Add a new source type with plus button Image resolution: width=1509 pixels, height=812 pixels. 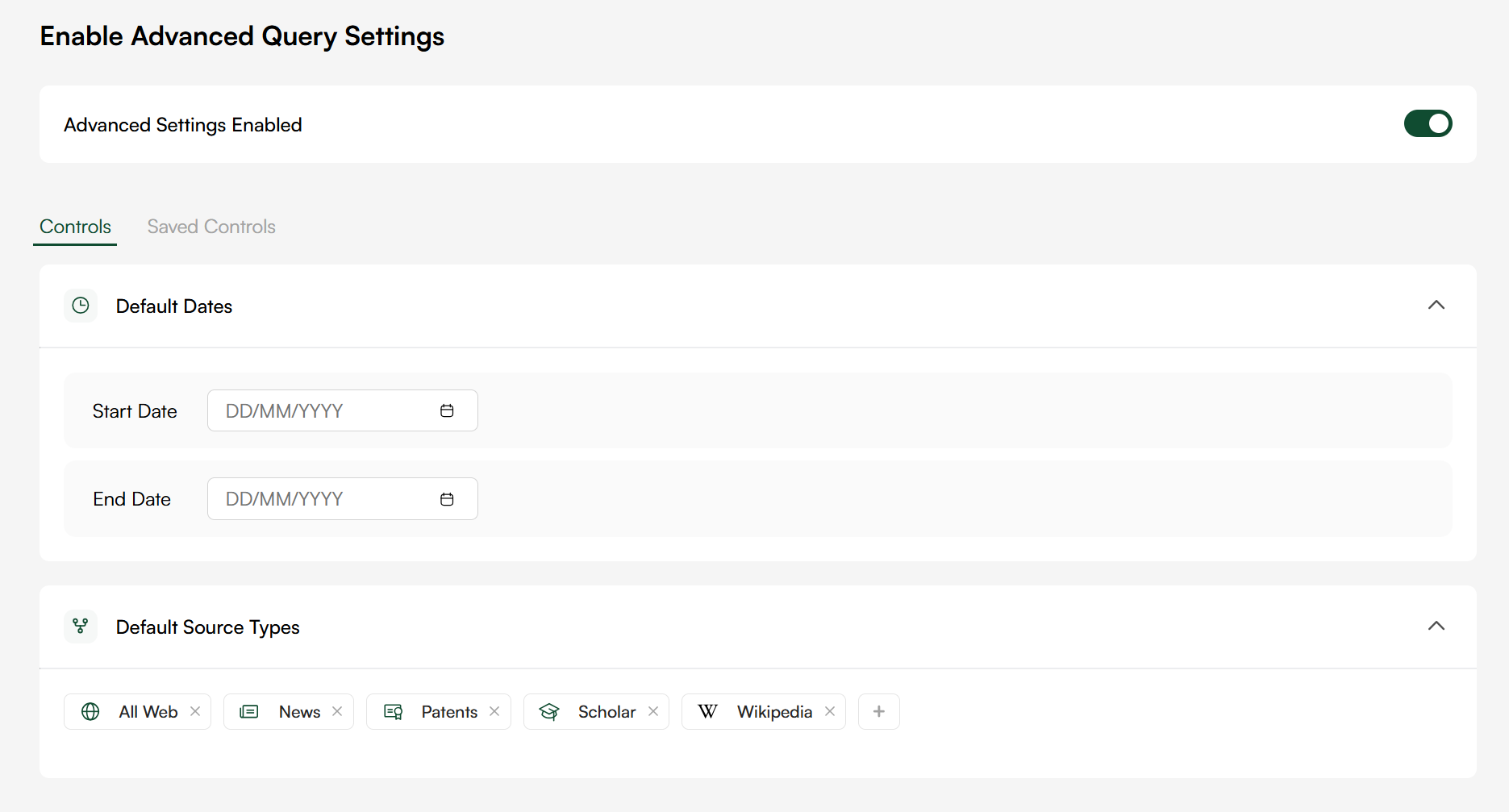[878, 711]
